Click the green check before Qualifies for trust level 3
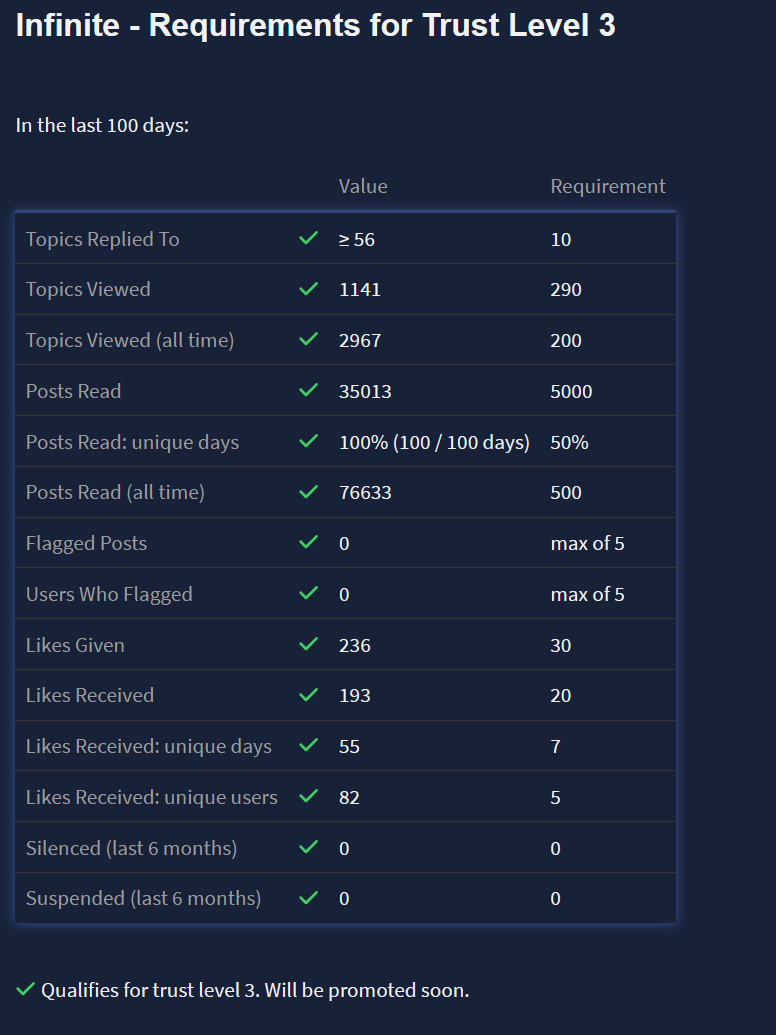 point(26,990)
